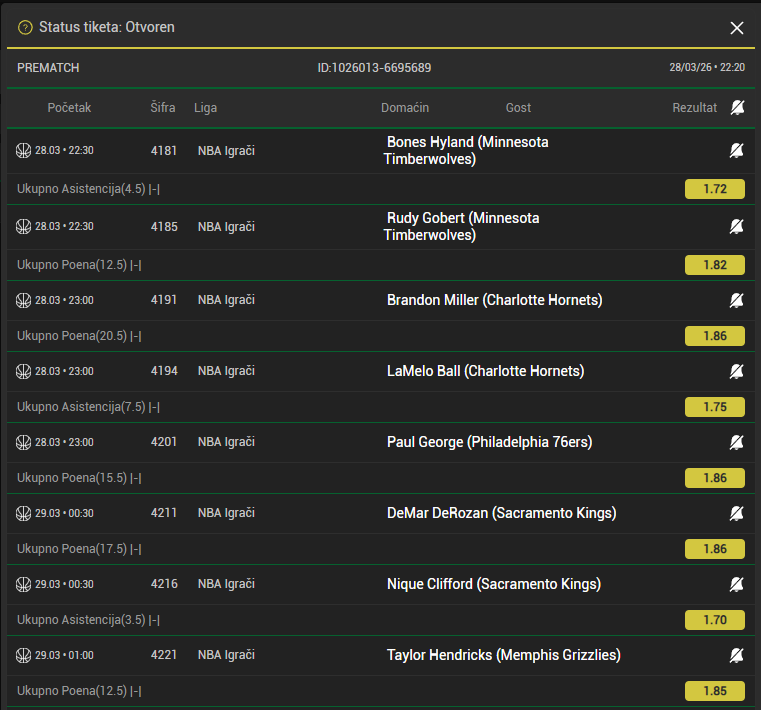The image size is (761, 710).
Task: Toggle the notification bell in the Rezultat header
Action: [x=737, y=107]
